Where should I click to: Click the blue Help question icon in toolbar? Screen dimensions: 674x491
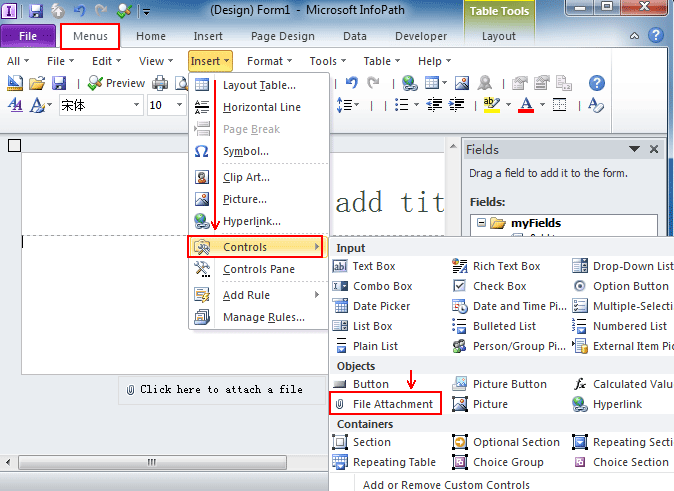597,83
